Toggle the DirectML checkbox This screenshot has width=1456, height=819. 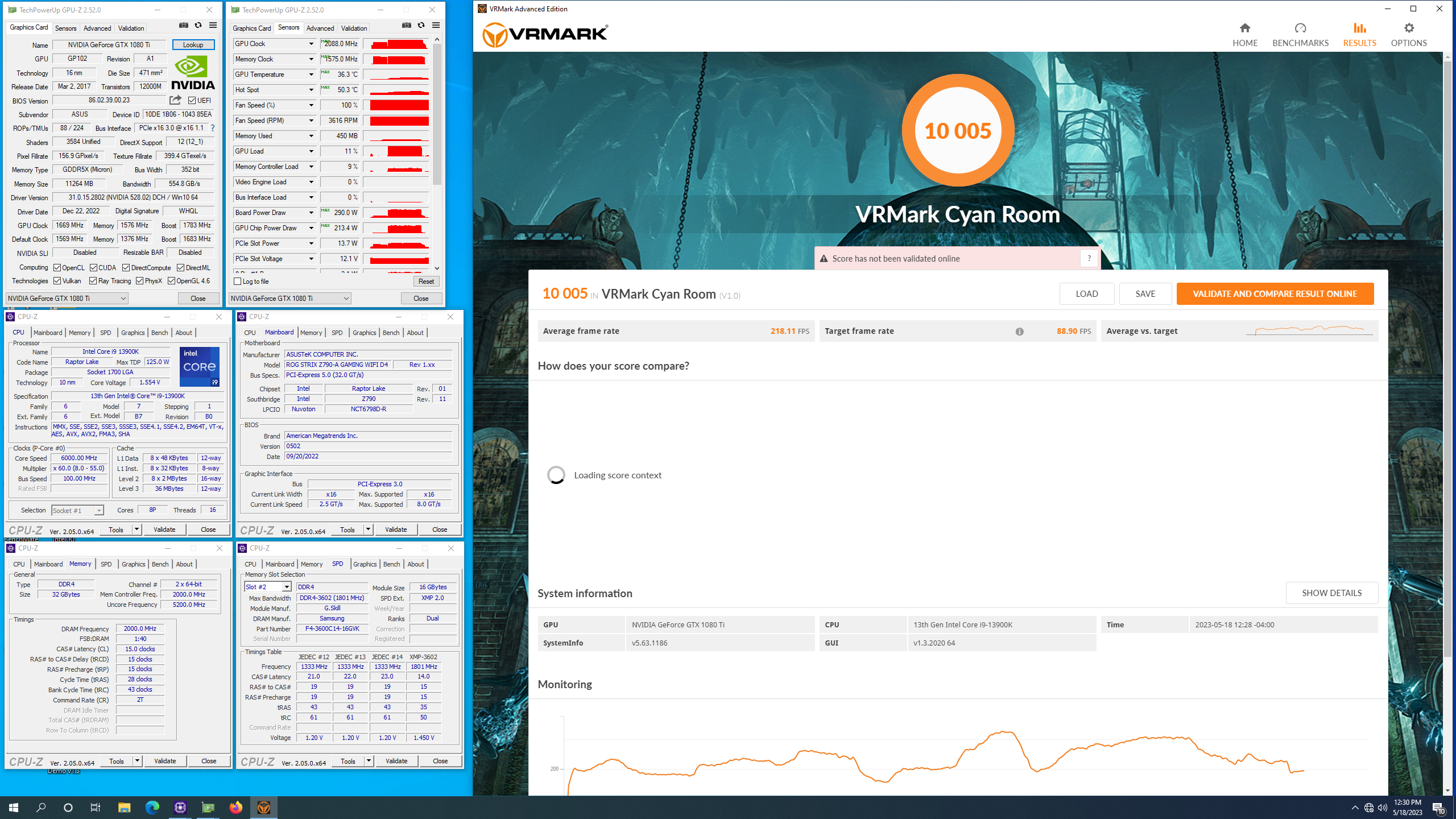tap(180, 268)
